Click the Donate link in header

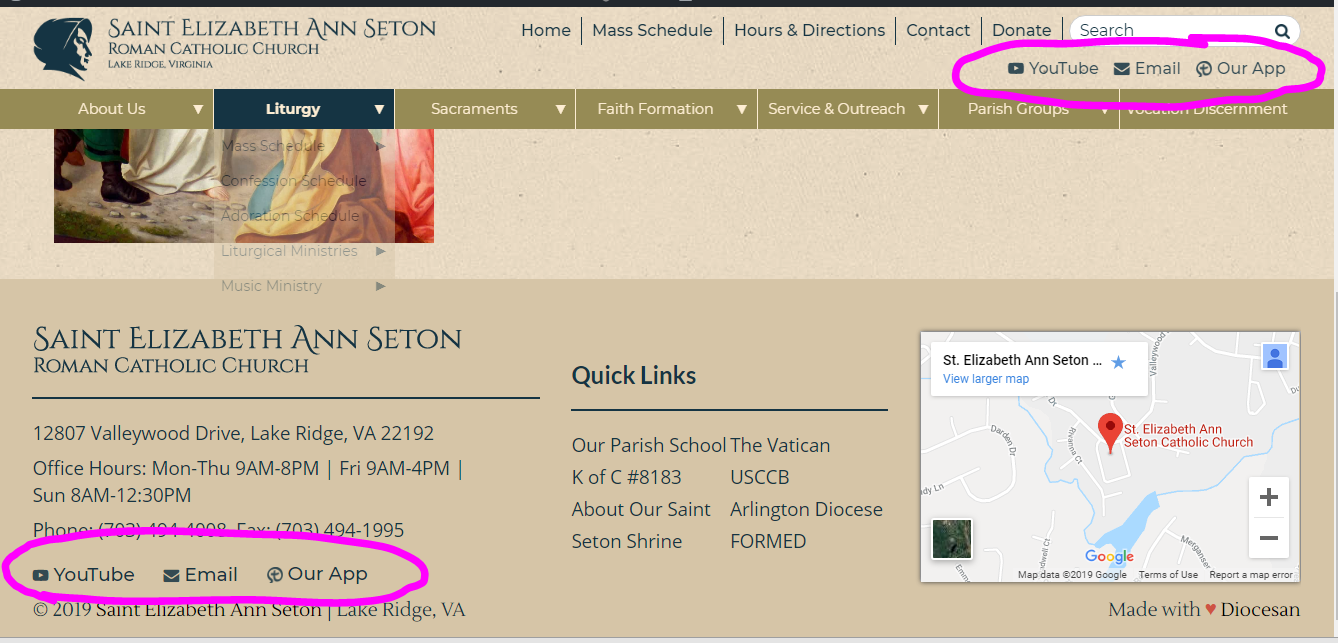point(1021,31)
